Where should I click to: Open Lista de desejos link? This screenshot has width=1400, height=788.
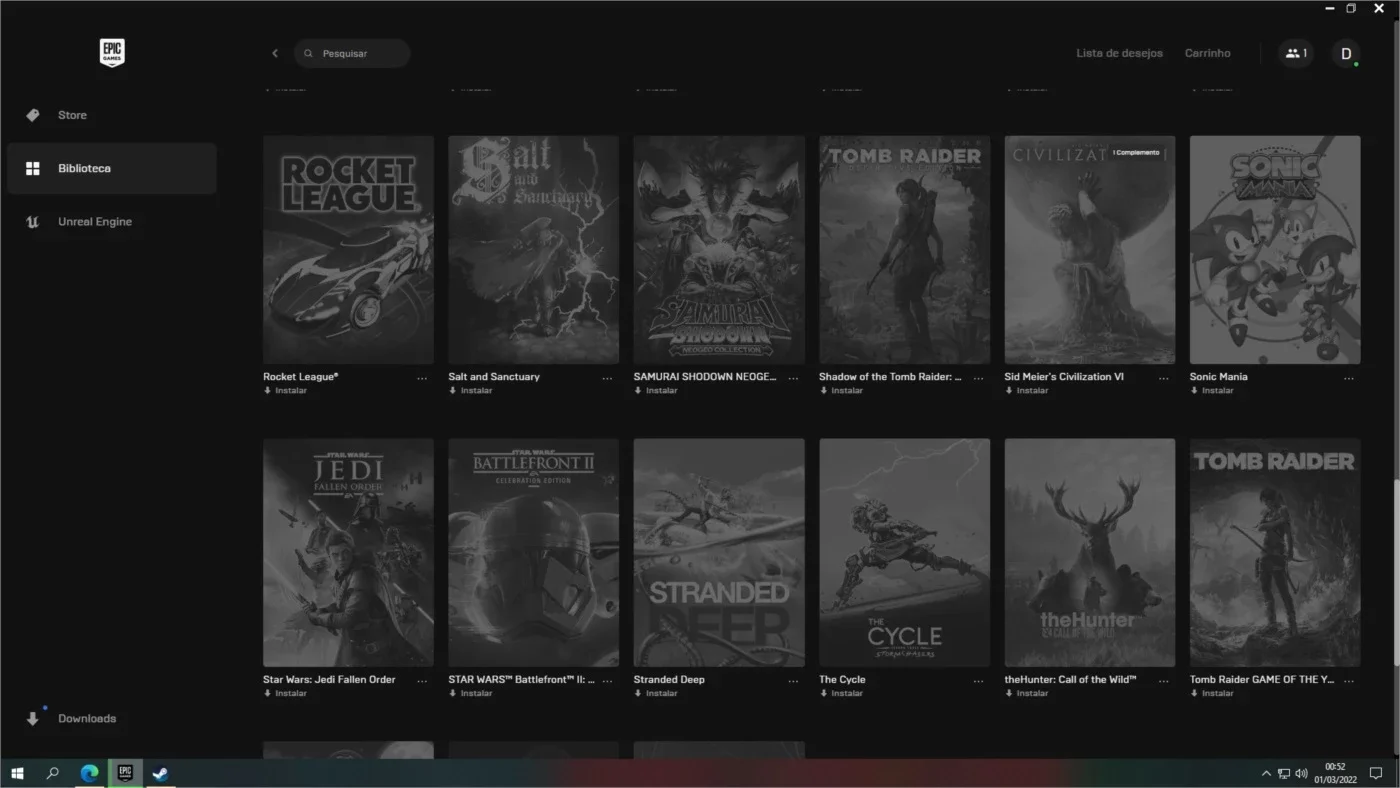1119,53
